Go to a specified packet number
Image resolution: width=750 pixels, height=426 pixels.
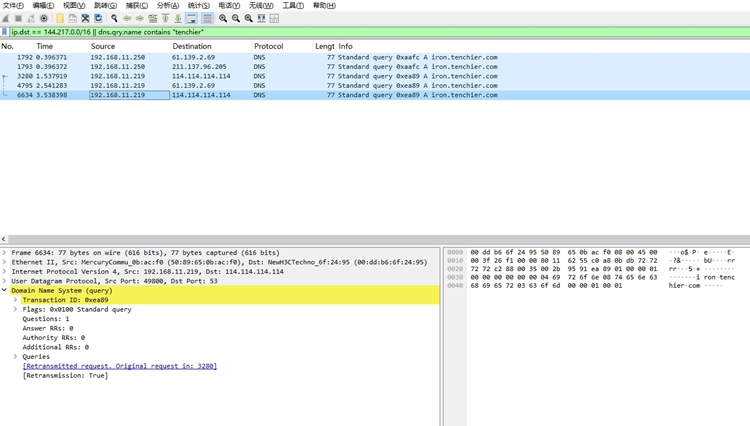[x=153, y=19]
